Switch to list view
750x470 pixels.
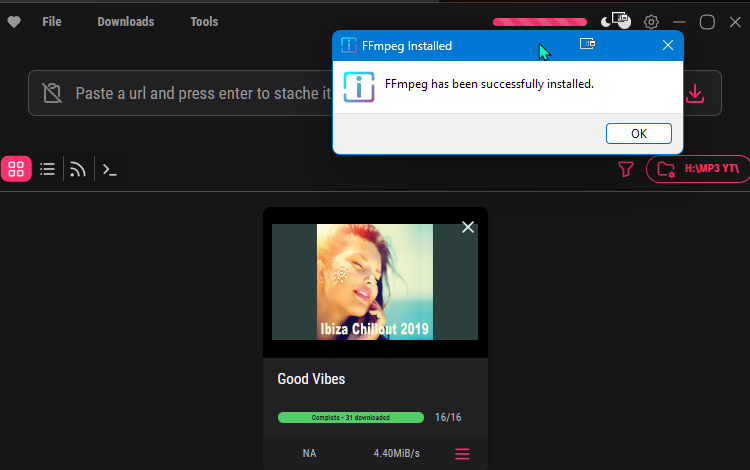coord(47,169)
